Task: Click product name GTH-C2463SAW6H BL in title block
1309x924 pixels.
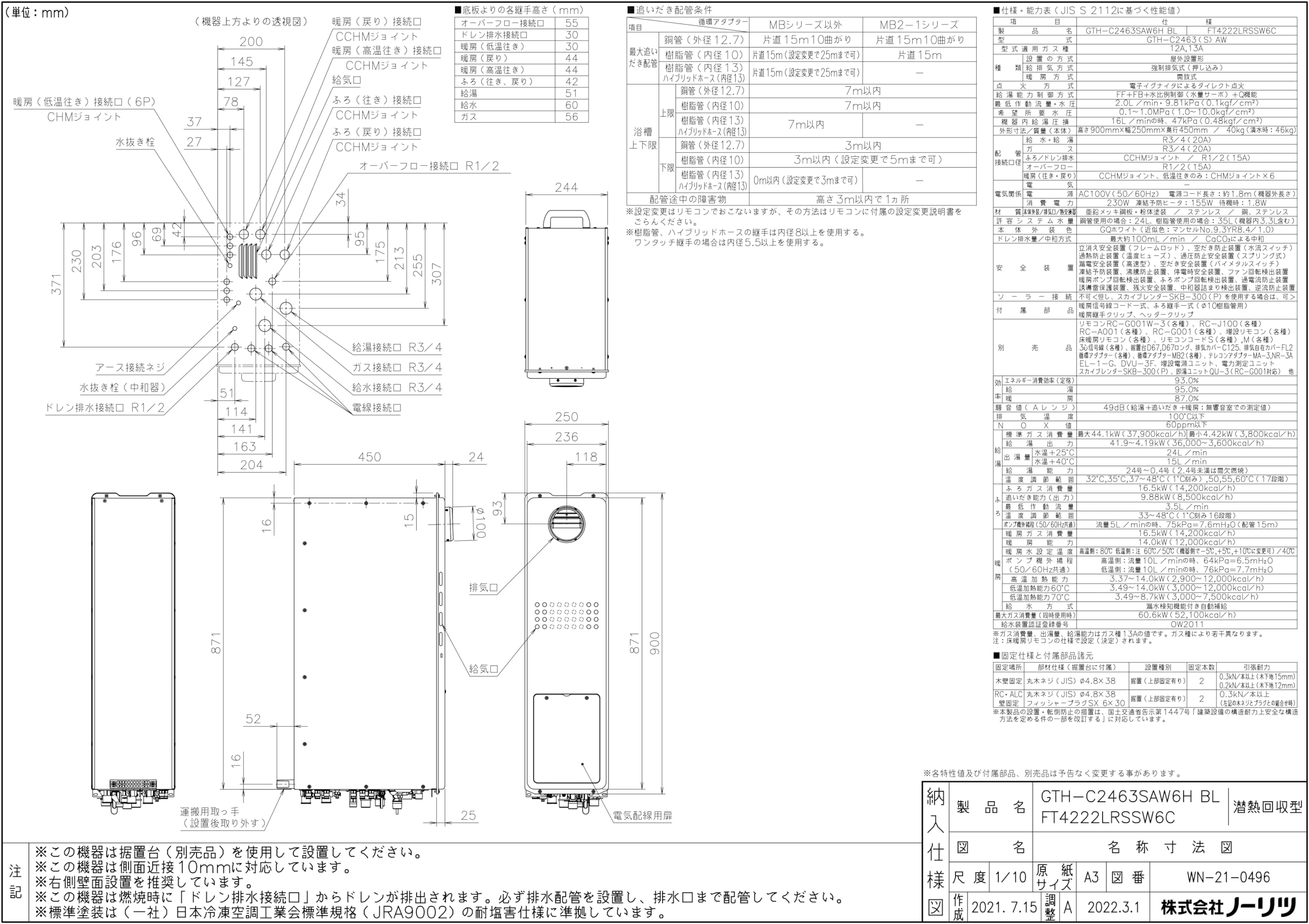Action: pyautogui.click(x=1130, y=797)
